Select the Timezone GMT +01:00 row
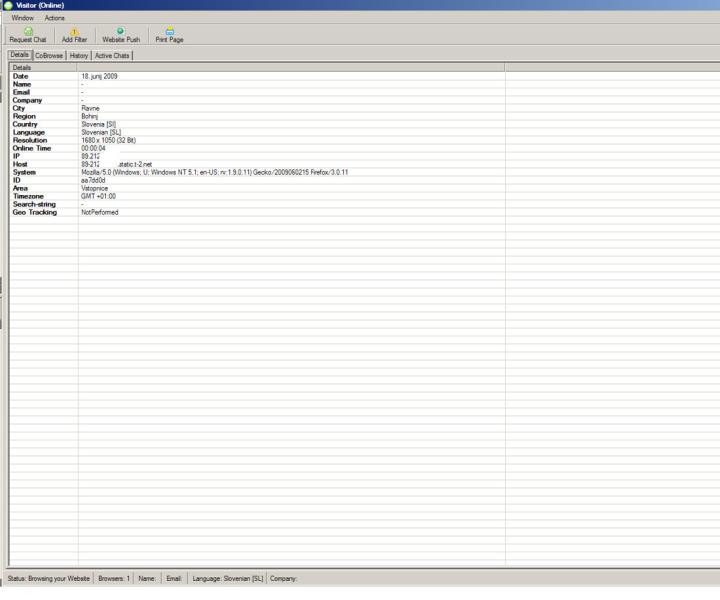The height and width of the screenshot is (600, 720). 98,196
